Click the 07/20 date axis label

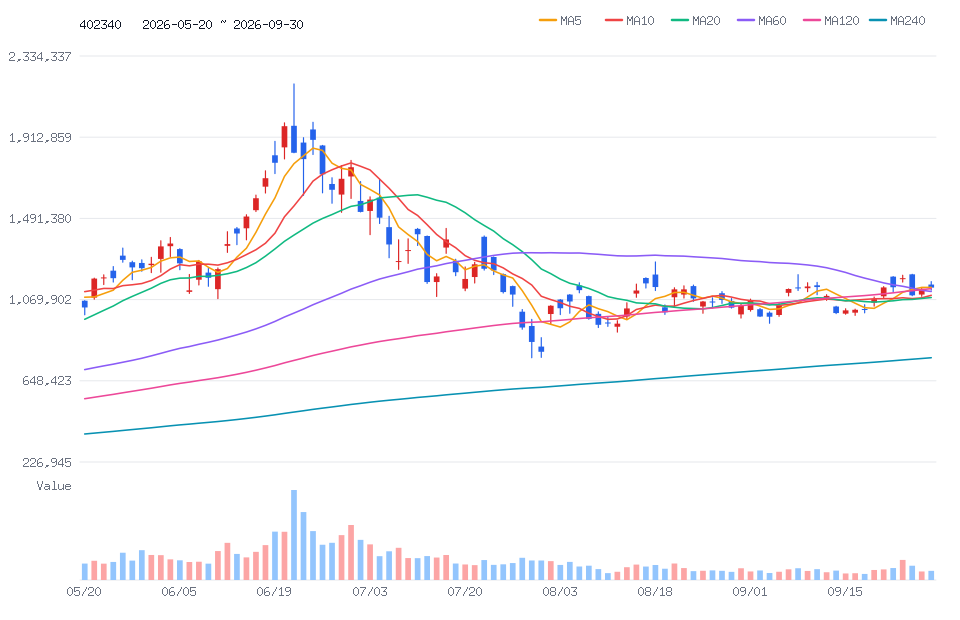tap(465, 591)
